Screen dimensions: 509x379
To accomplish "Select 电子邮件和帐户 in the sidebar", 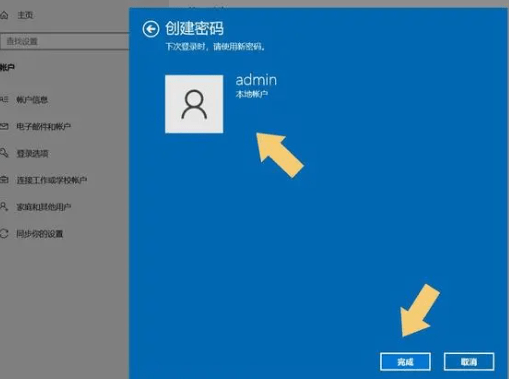I will pyautogui.click(x=43, y=127).
